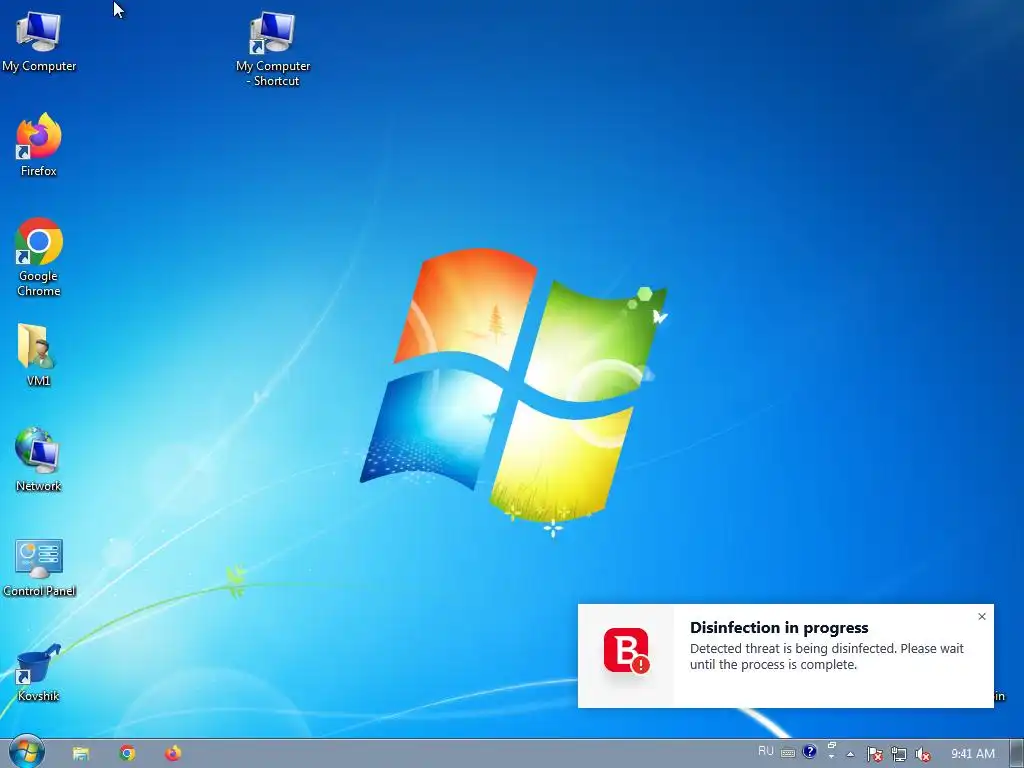The image size is (1024, 768).
Task: Click the muted volume speaker icon
Action: pyautogui.click(x=923, y=754)
